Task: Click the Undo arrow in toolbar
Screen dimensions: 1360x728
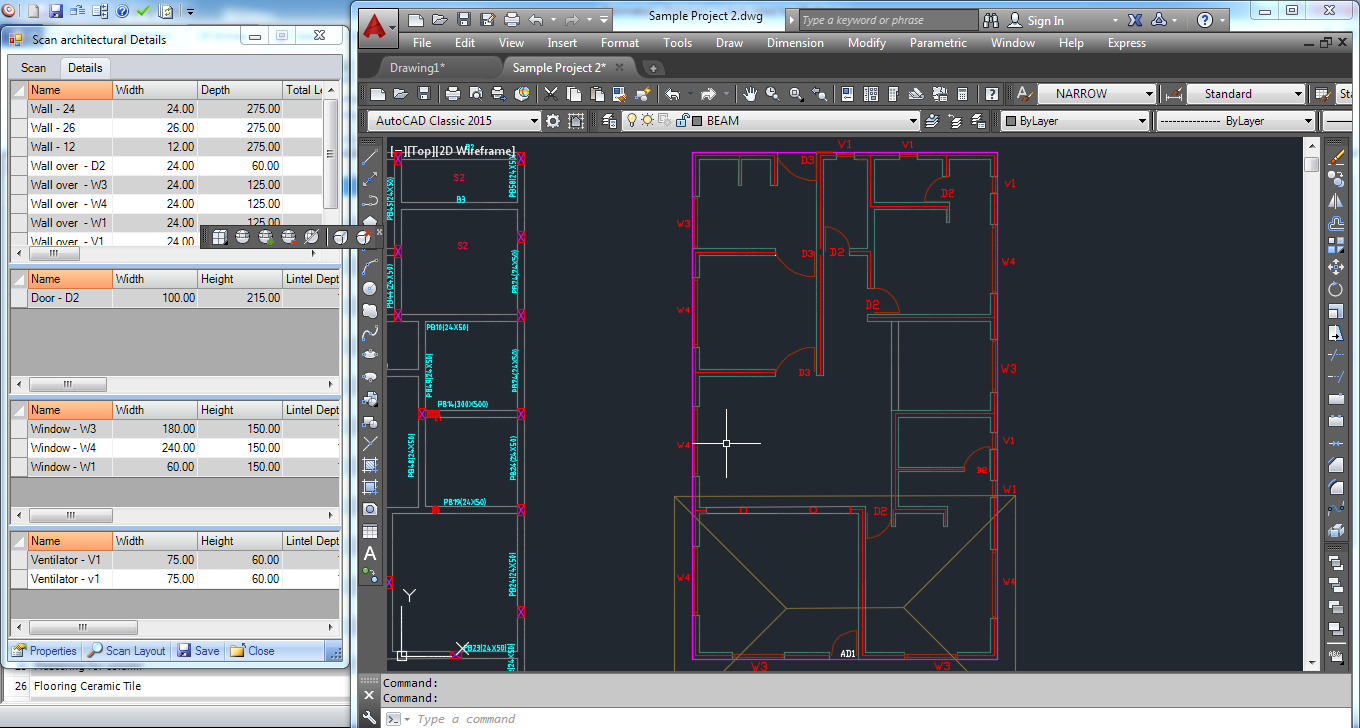Action: click(673, 94)
